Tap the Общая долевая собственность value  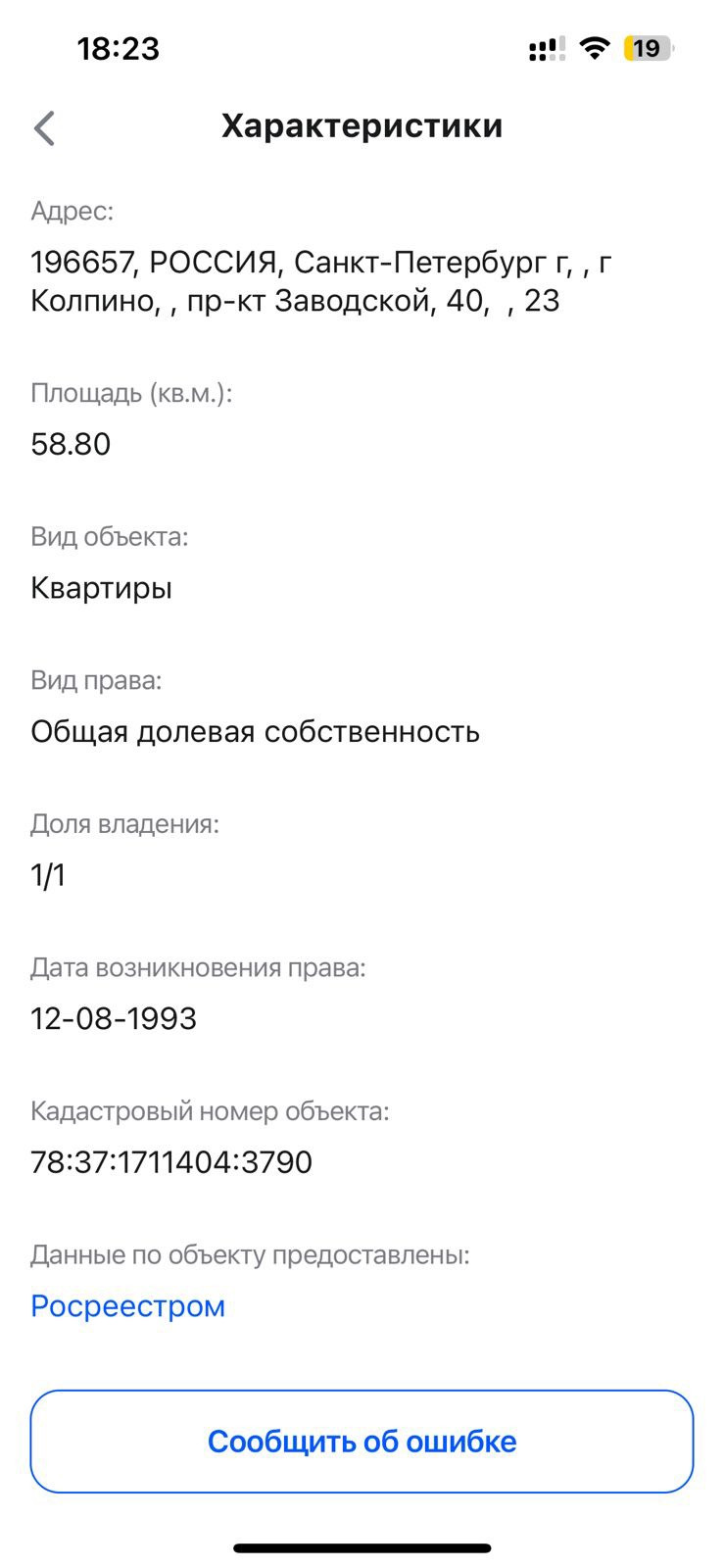click(x=255, y=732)
